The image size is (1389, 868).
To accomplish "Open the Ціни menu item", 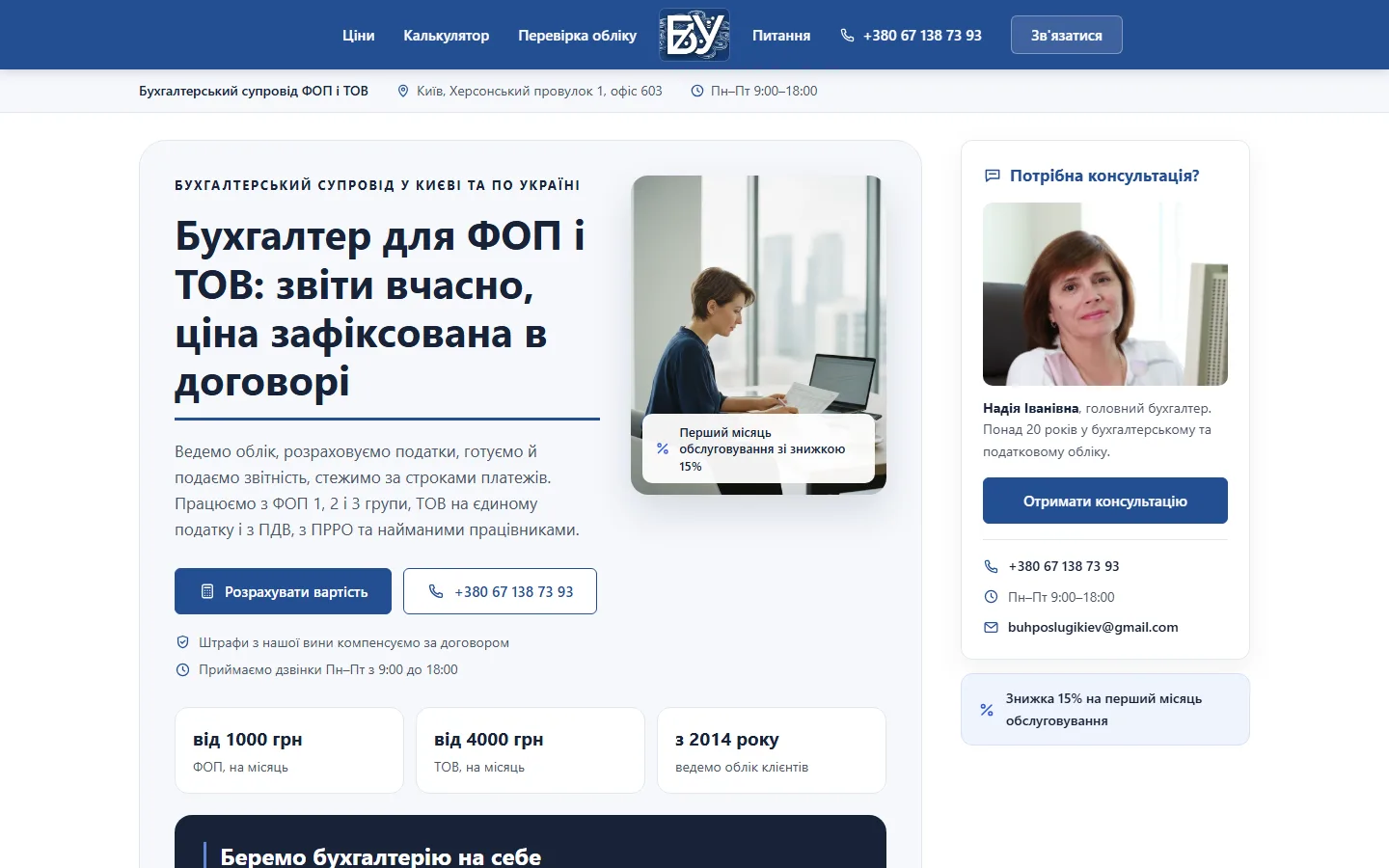I will click(358, 36).
